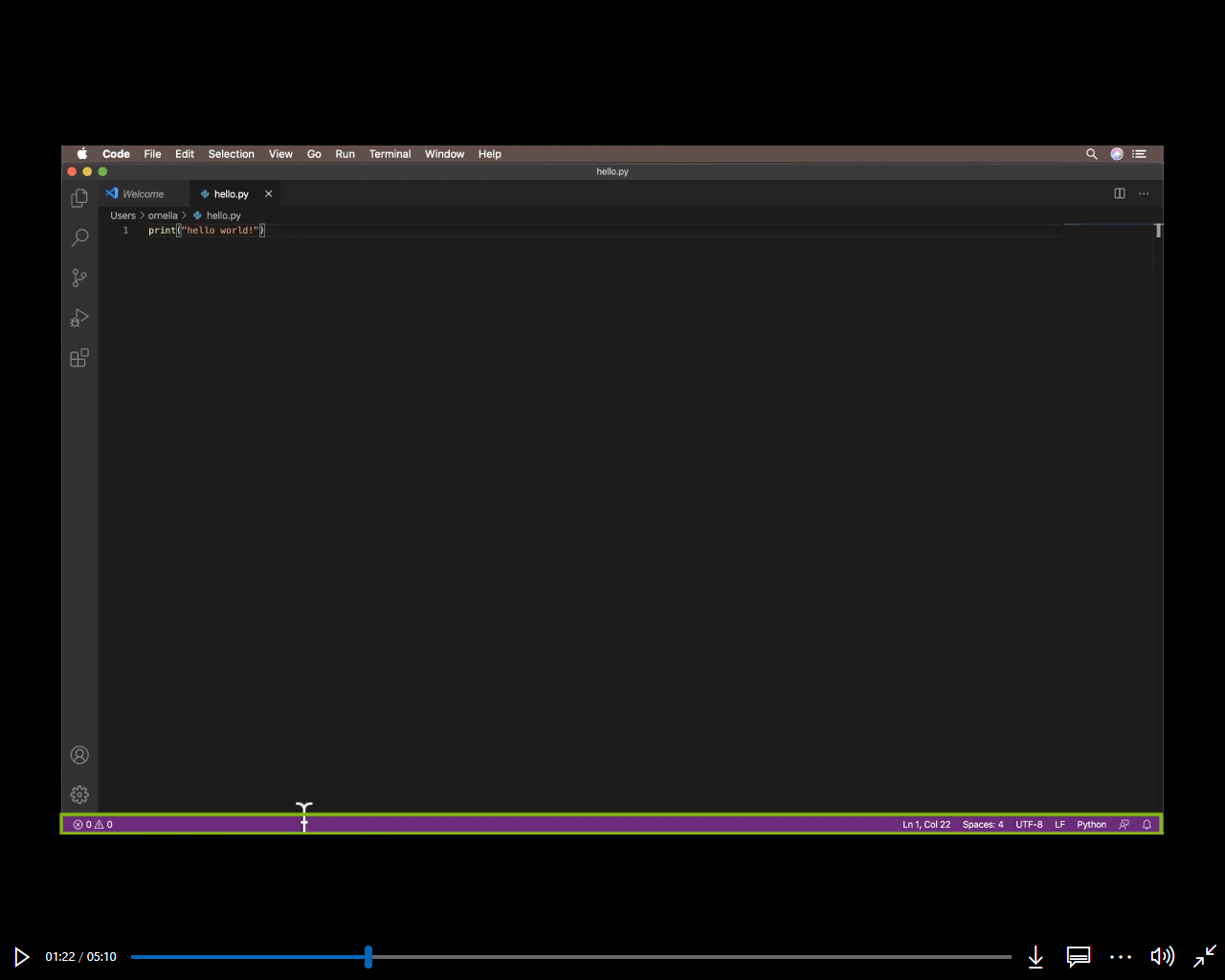Click the errors and warnings indicator
The width and height of the screenshot is (1225, 980).
point(92,824)
